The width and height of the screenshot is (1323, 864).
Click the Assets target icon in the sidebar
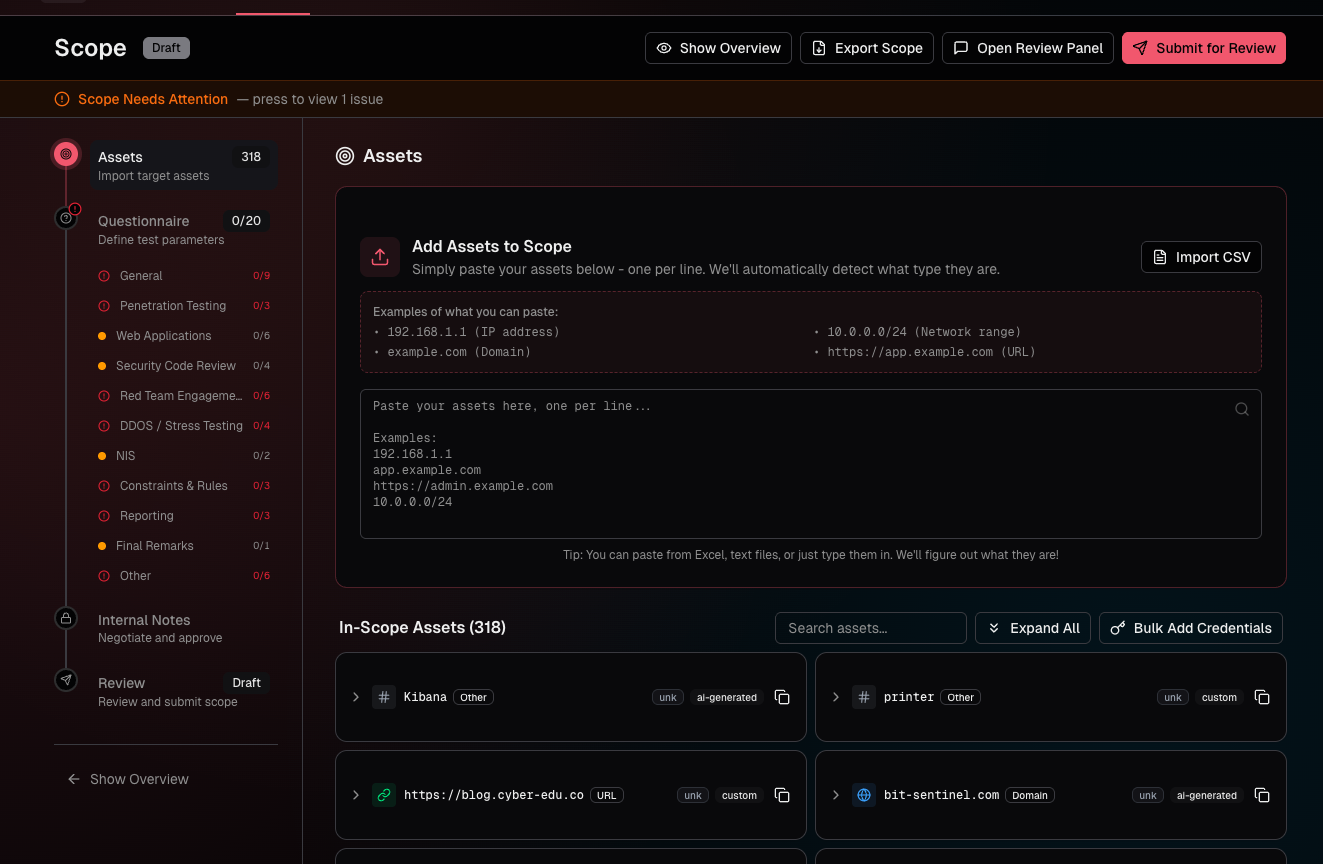point(66,154)
